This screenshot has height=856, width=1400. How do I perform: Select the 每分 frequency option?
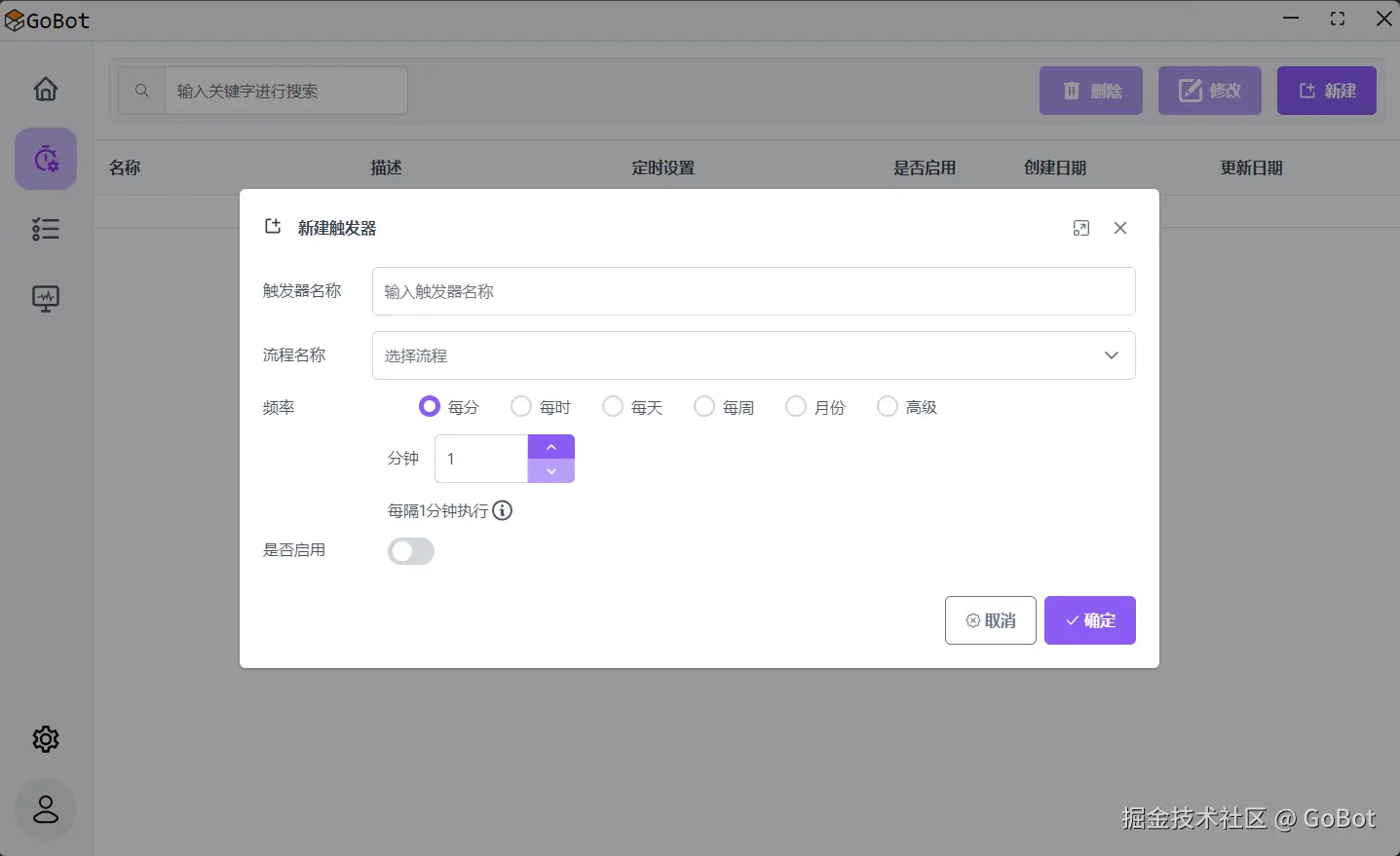point(430,406)
